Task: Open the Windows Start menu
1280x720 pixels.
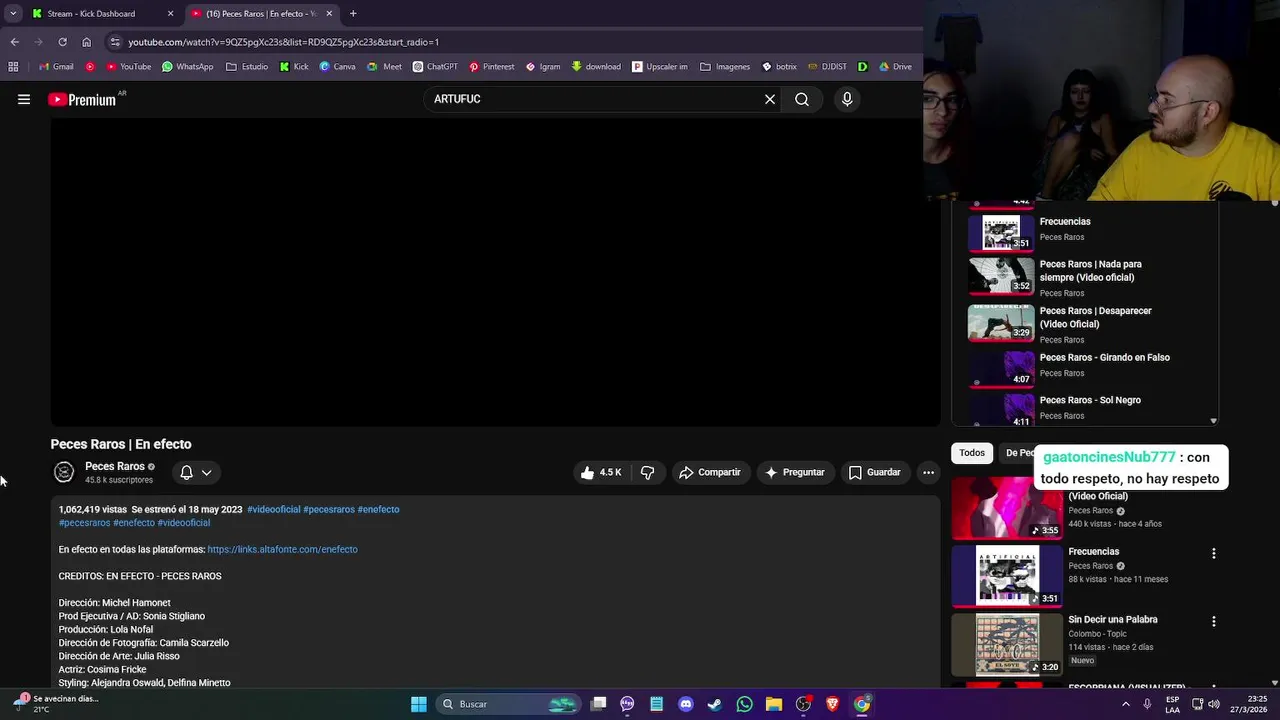Action: pos(419,704)
